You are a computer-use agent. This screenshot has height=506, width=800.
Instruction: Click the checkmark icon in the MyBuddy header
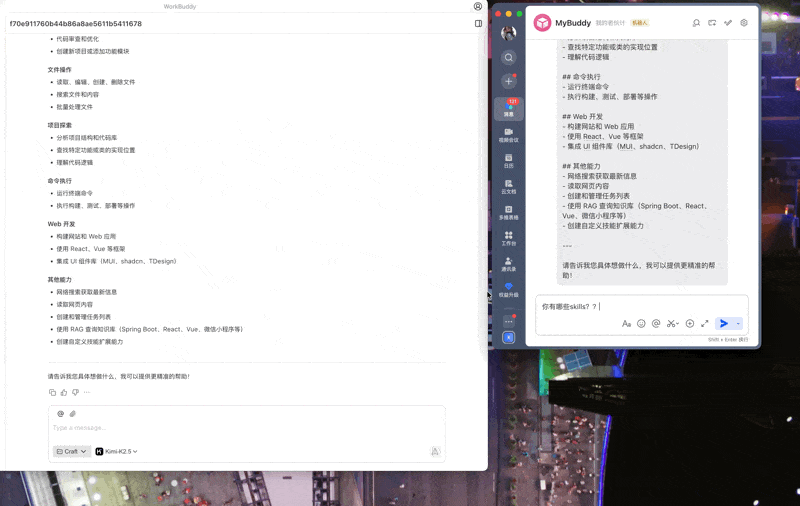(728, 23)
